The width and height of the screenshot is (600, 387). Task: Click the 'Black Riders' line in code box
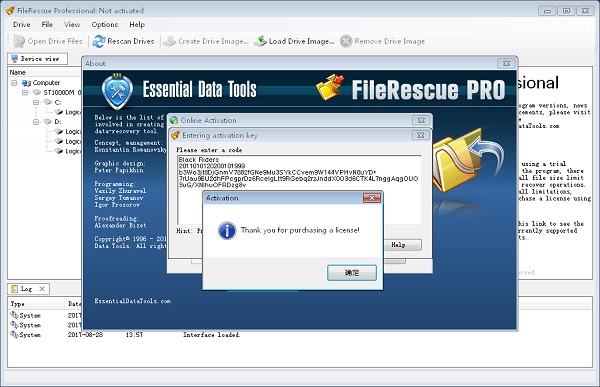pyautogui.click(x=199, y=160)
